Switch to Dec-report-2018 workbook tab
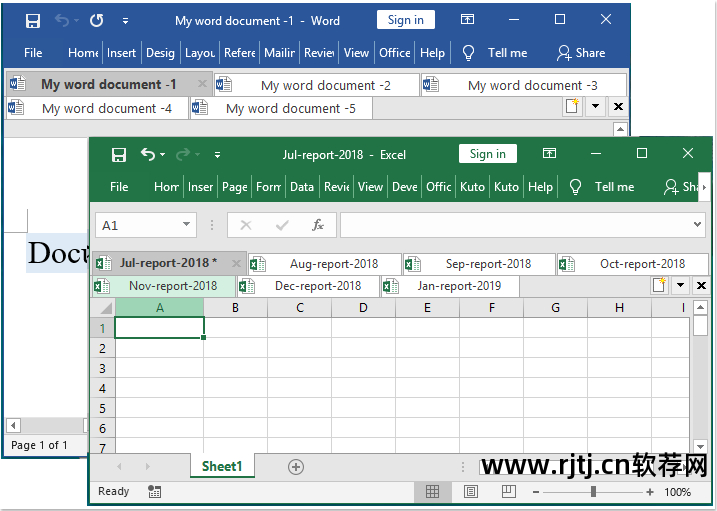 [309, 286]
